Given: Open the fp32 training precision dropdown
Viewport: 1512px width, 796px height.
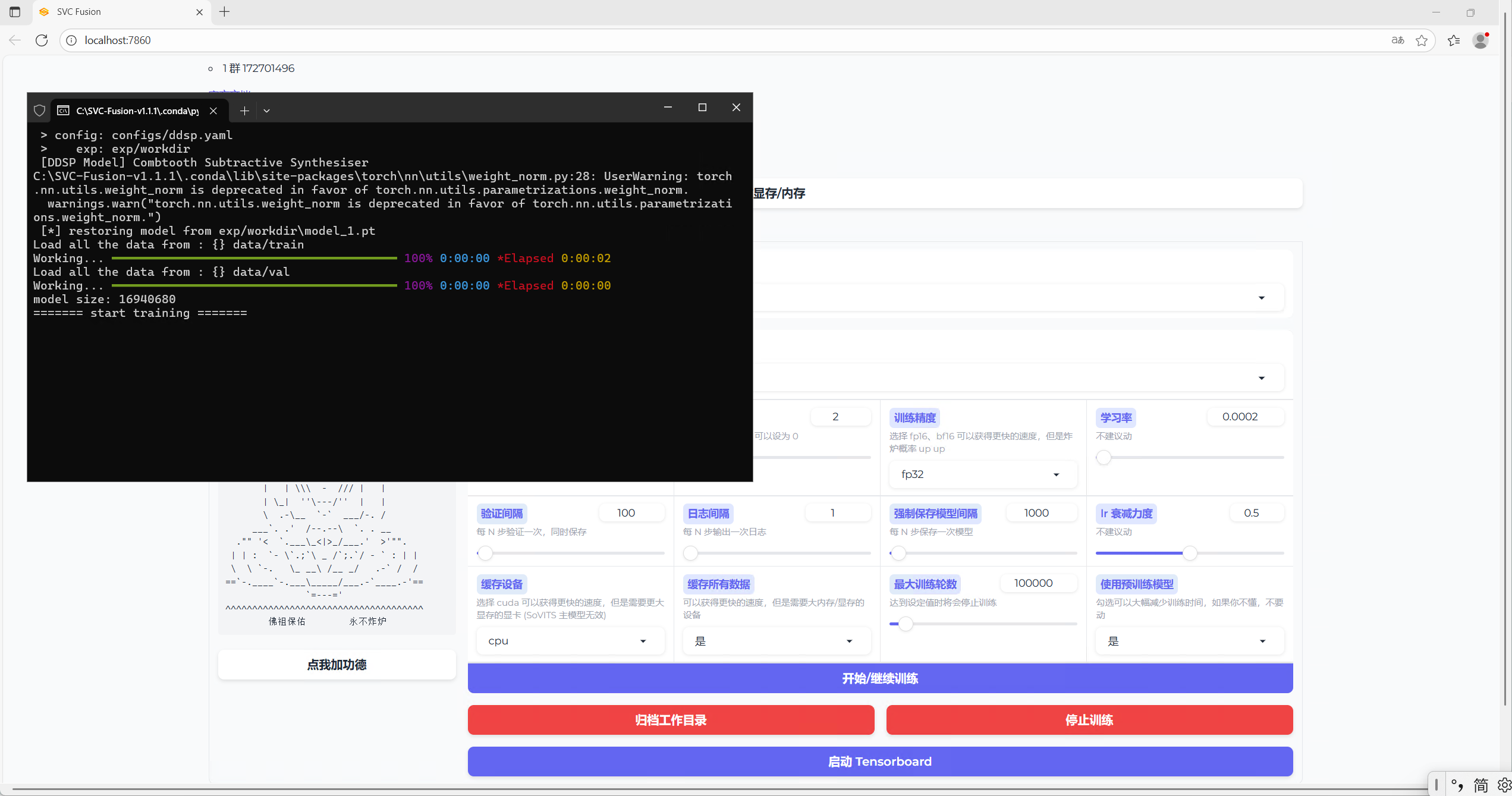Looking at the screenshot, I should coord(982,474).
